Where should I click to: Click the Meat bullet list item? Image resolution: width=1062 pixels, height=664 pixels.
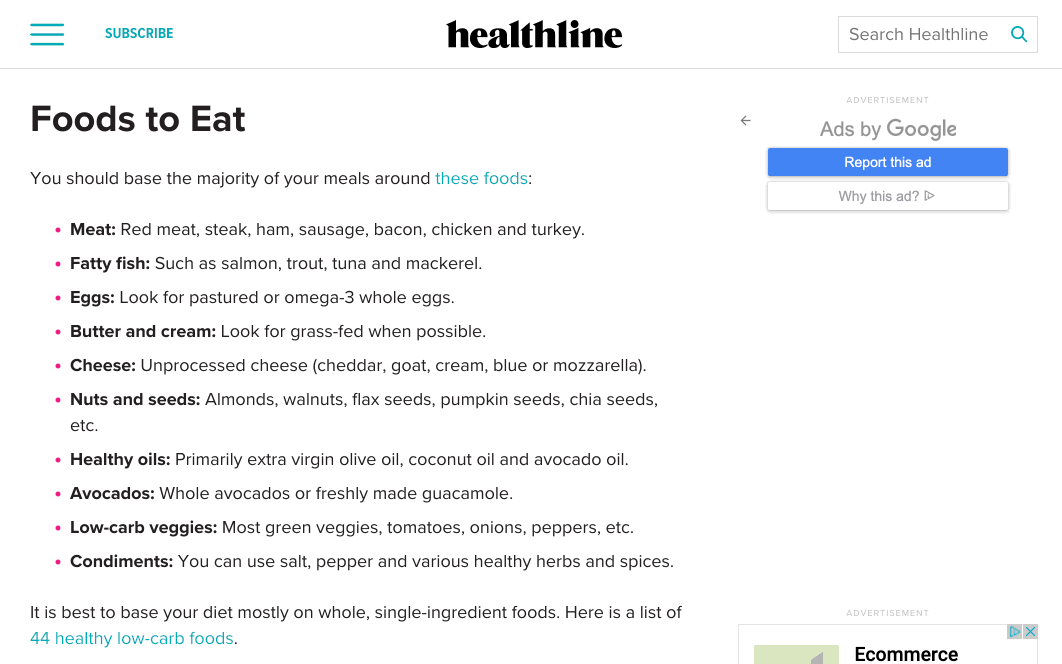pyautogui.click(x=327, y=229)
